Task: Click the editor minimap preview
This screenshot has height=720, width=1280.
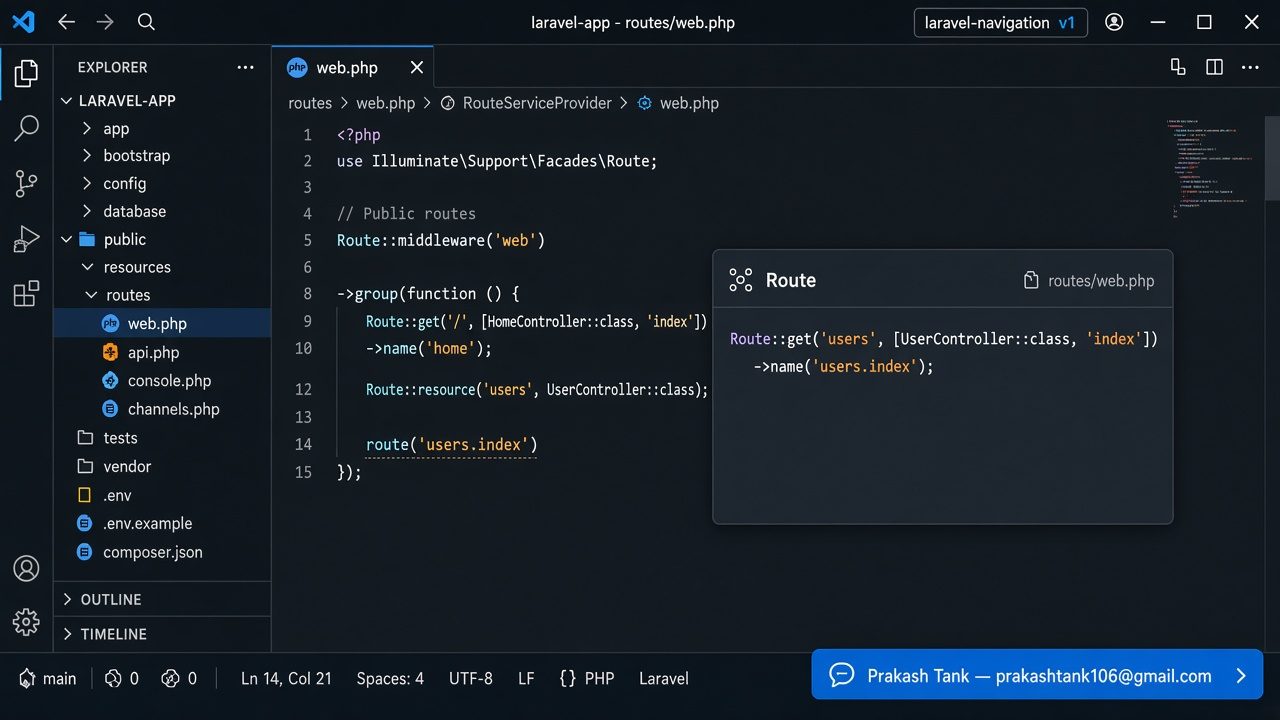Action: pos(1212,168)
